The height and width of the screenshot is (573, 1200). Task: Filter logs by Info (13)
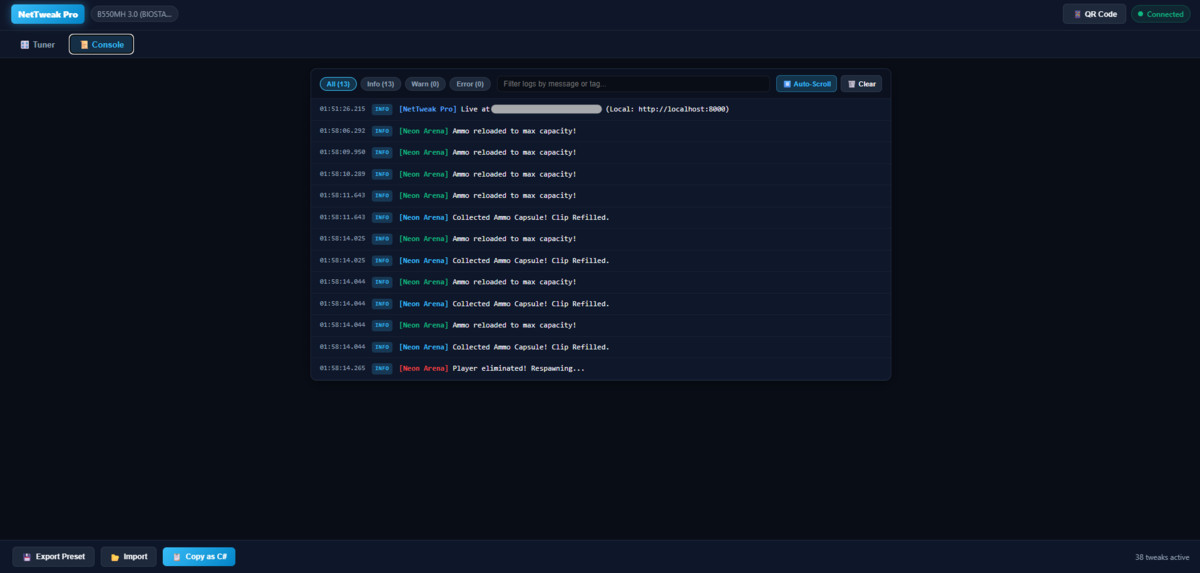pyautogui.click(x=381, y=84)
